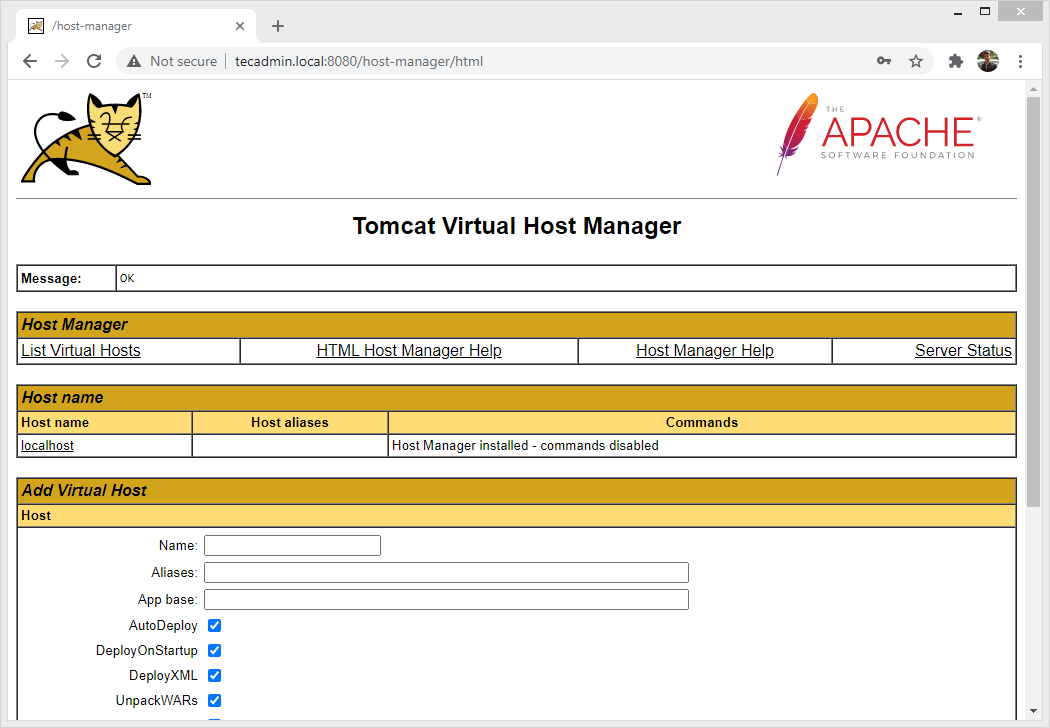The height and width of the screenshot is (728, 1050).
Task: Open Server Status link
Action: 963,350
